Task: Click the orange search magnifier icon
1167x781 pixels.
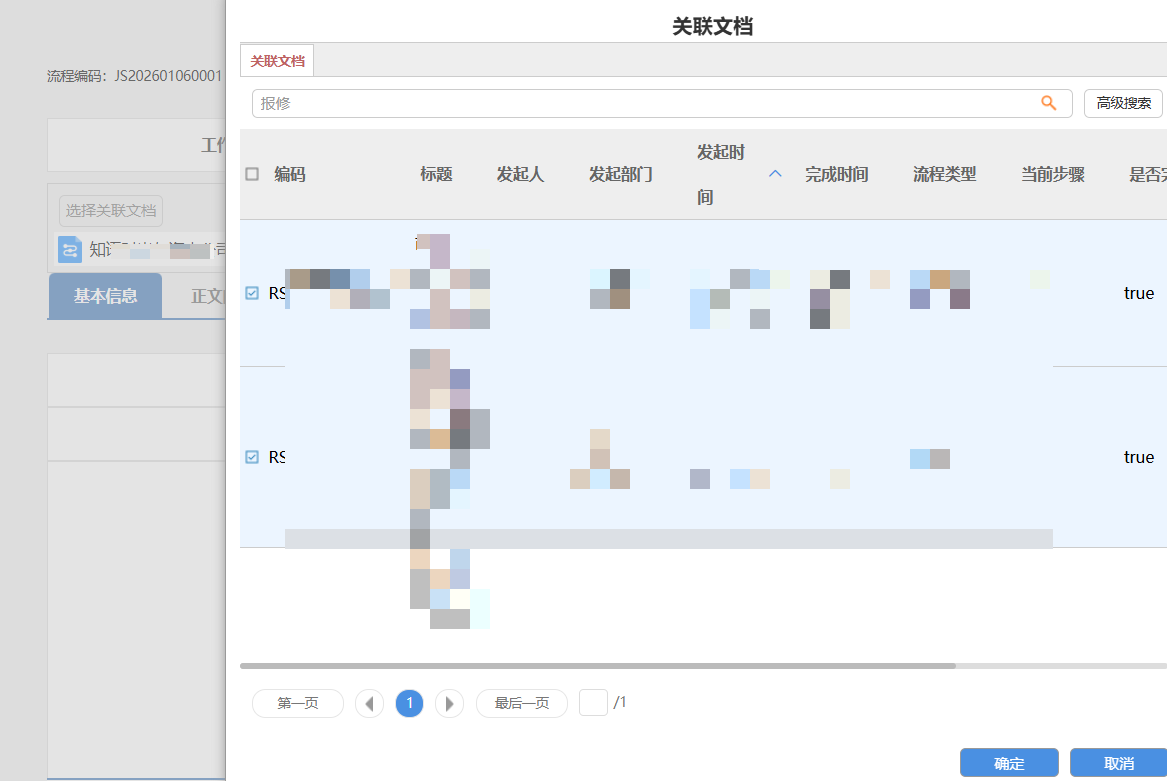Action: pyautogui.click(x=1048, y=103)
